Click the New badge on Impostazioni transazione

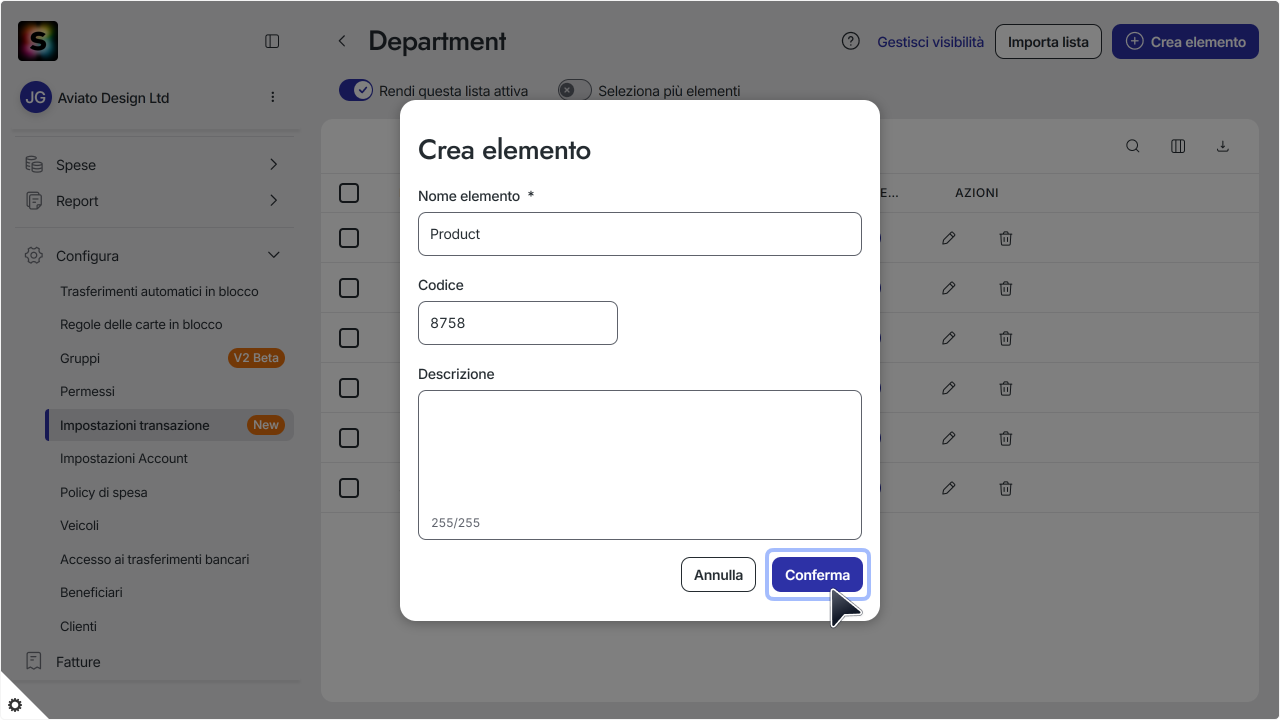point(266,425)
